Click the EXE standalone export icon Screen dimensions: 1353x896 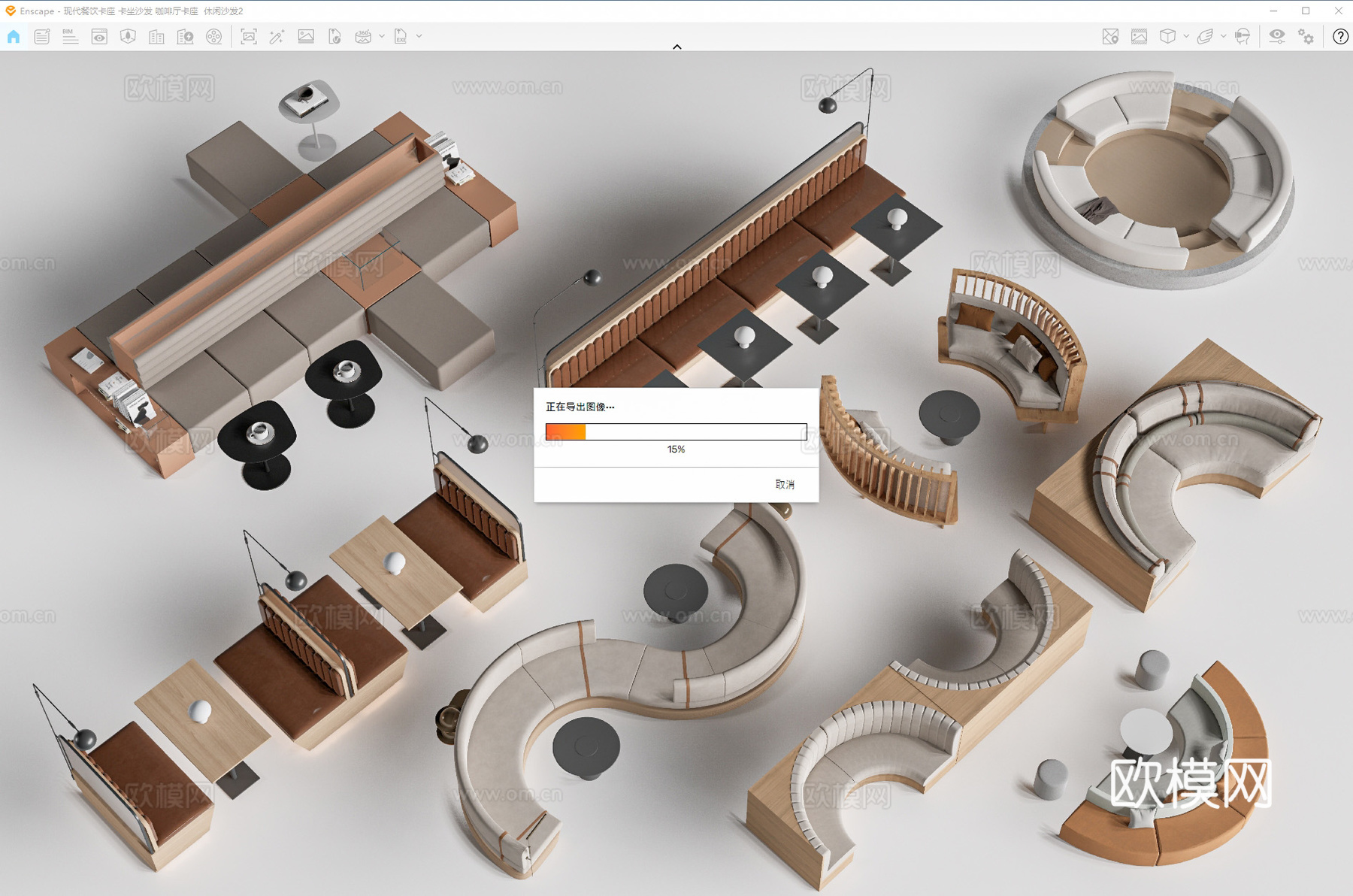pyautogui.click(x=401, y=36)
